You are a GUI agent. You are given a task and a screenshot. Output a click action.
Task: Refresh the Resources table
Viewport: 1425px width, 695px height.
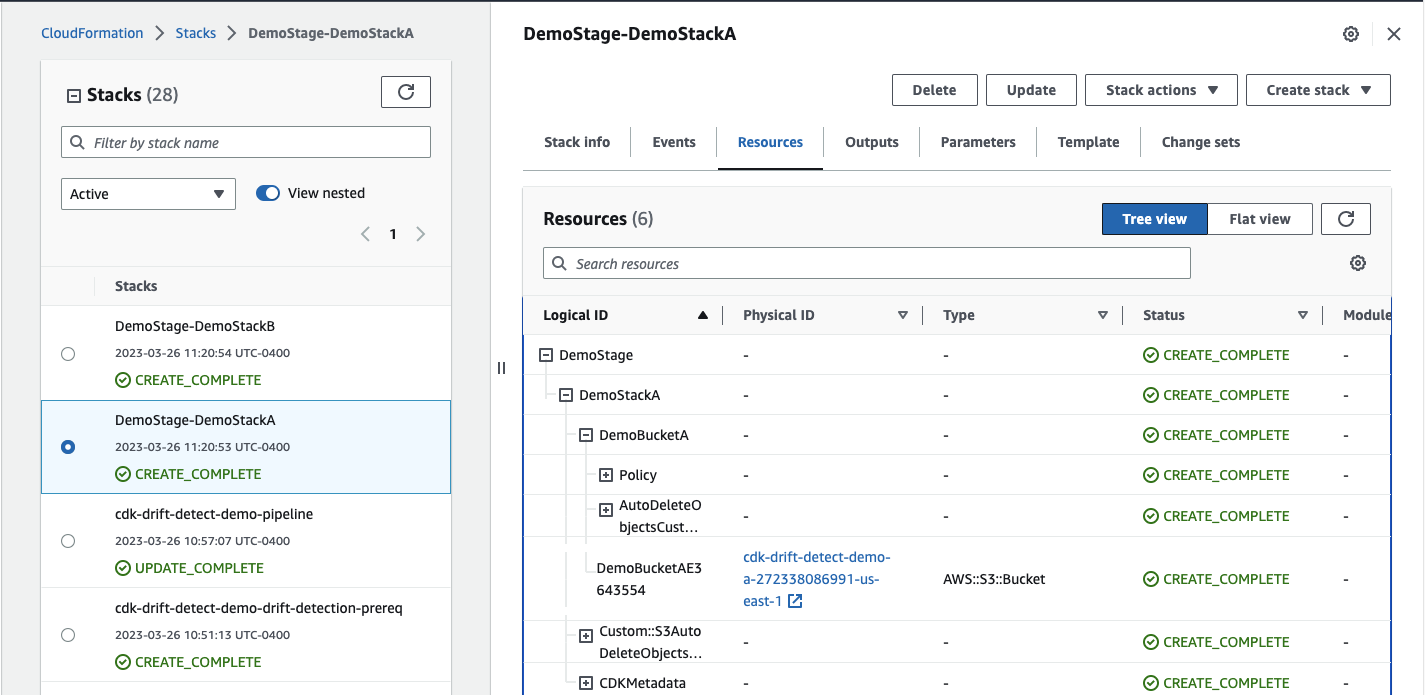[1345, 218]
